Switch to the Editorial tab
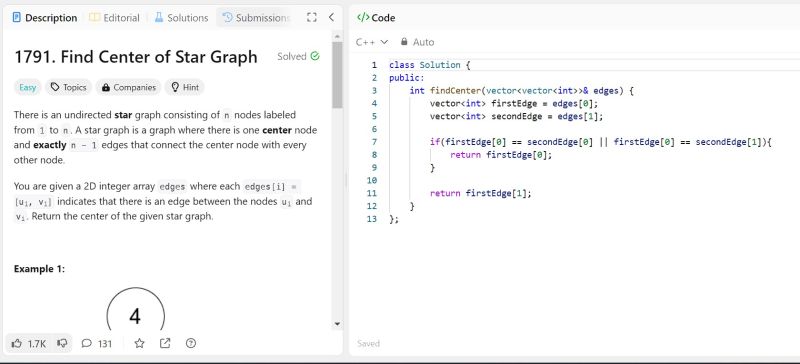Image resolution: width=800 pixels, height=364 pixels. coord(114,17)
